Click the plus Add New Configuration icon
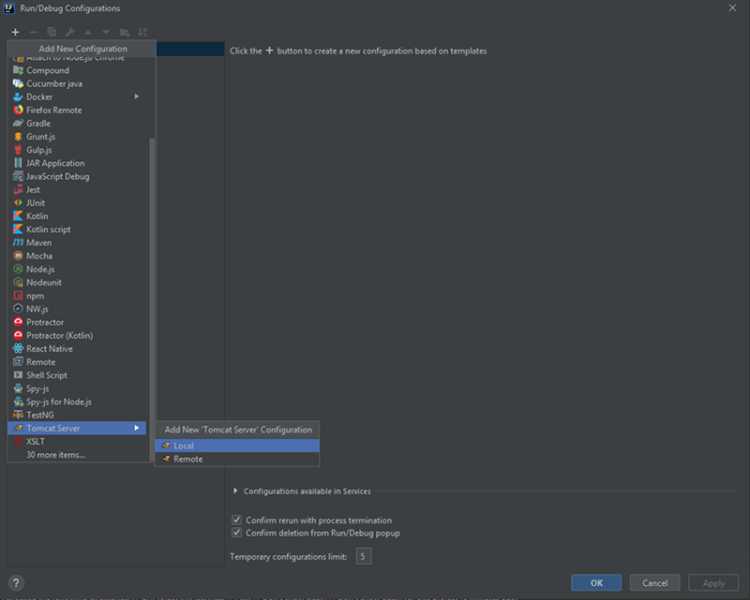This screenshot has width=750, height=600. (15, 32)
